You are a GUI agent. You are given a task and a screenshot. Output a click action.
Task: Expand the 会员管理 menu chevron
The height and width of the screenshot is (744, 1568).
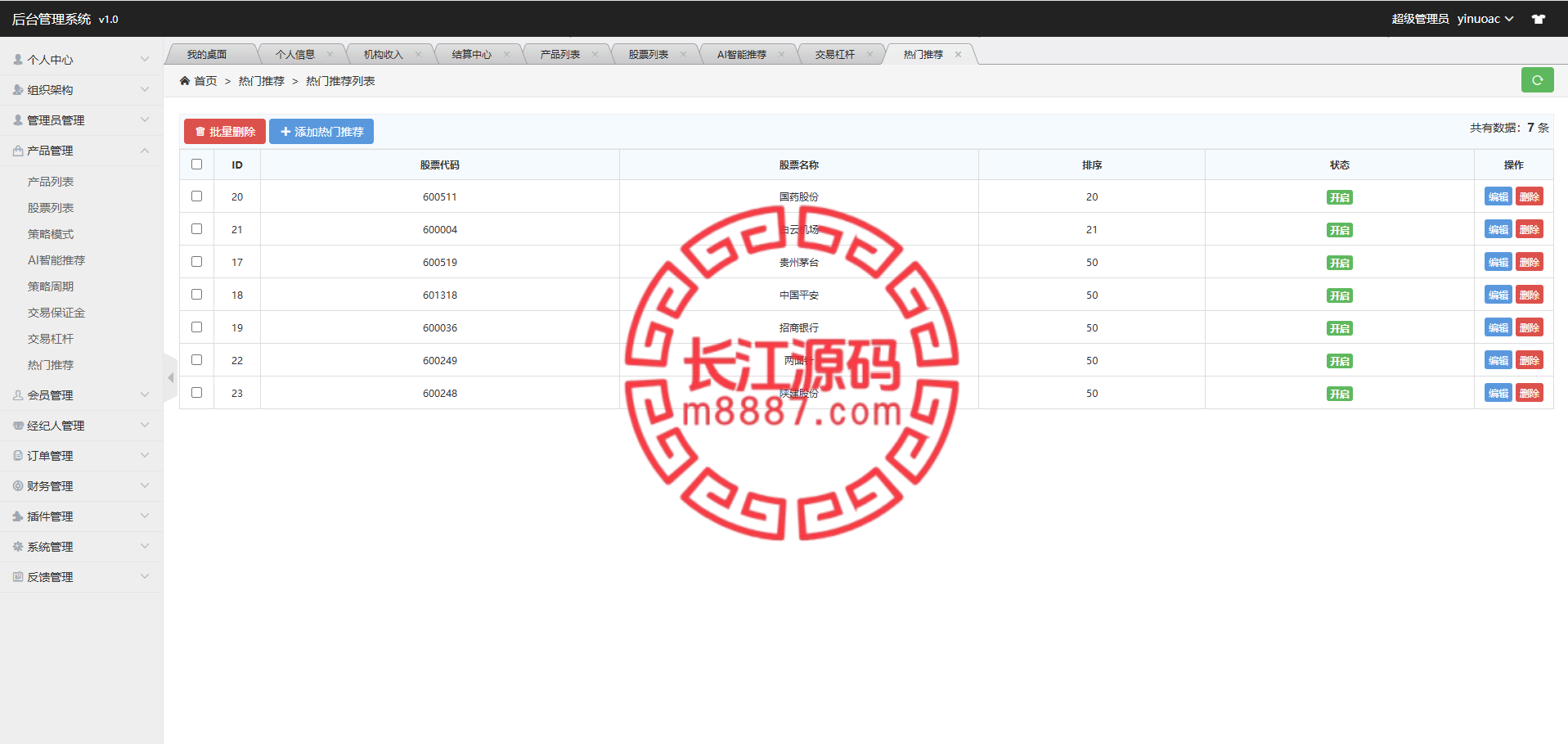(x=145, y=395)
